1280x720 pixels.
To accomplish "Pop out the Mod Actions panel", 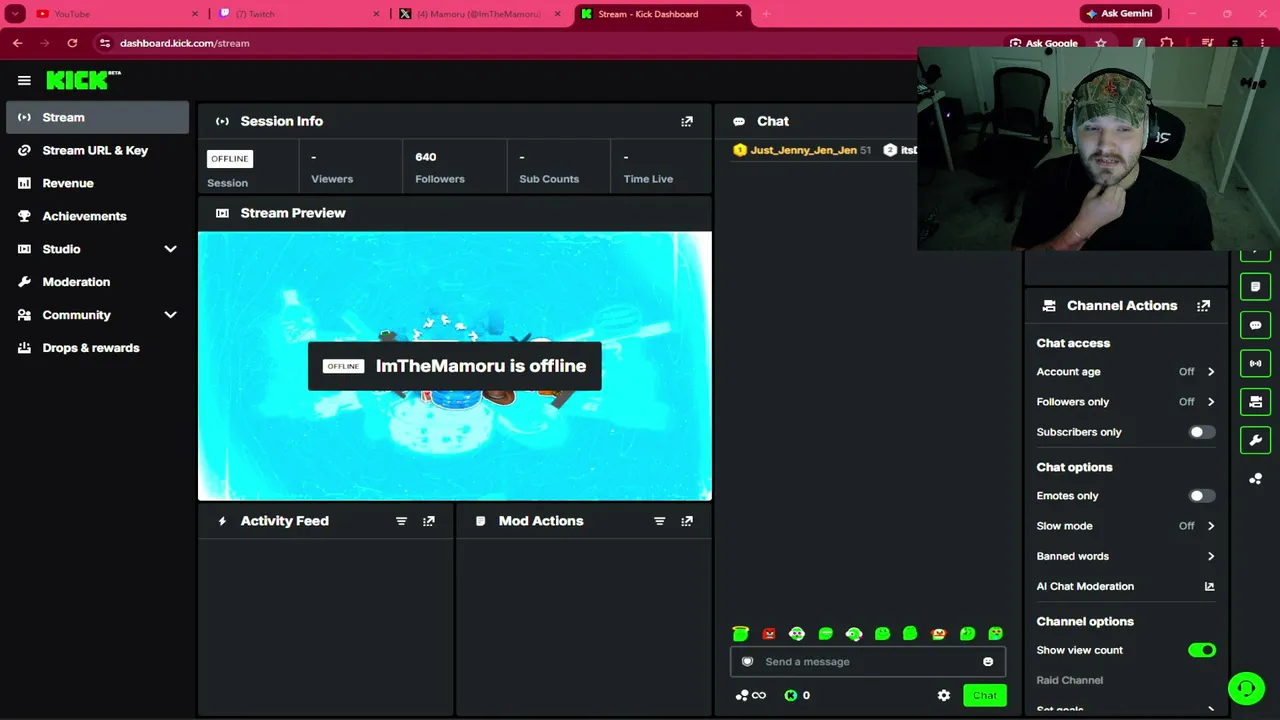I will pyautogui.click(x=687, y=521).
